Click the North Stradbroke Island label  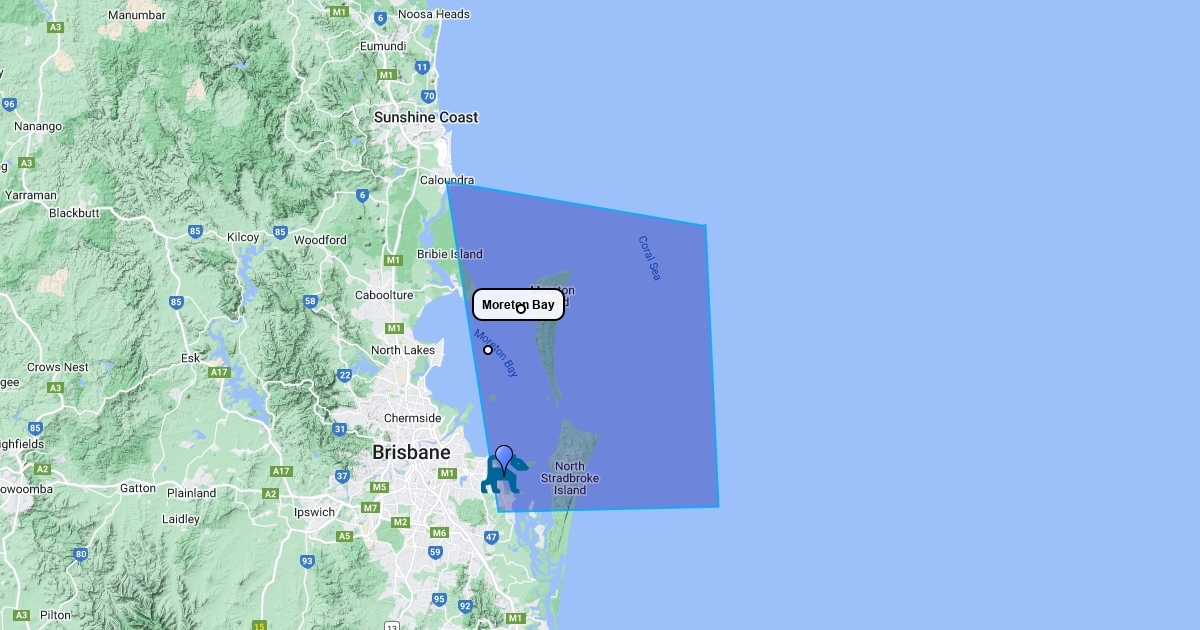[570, 478]
